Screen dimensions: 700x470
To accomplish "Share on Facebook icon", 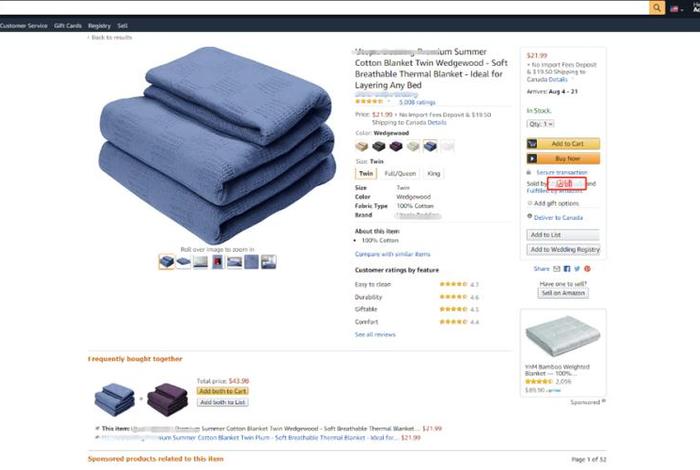I will [x=567, y=269].
